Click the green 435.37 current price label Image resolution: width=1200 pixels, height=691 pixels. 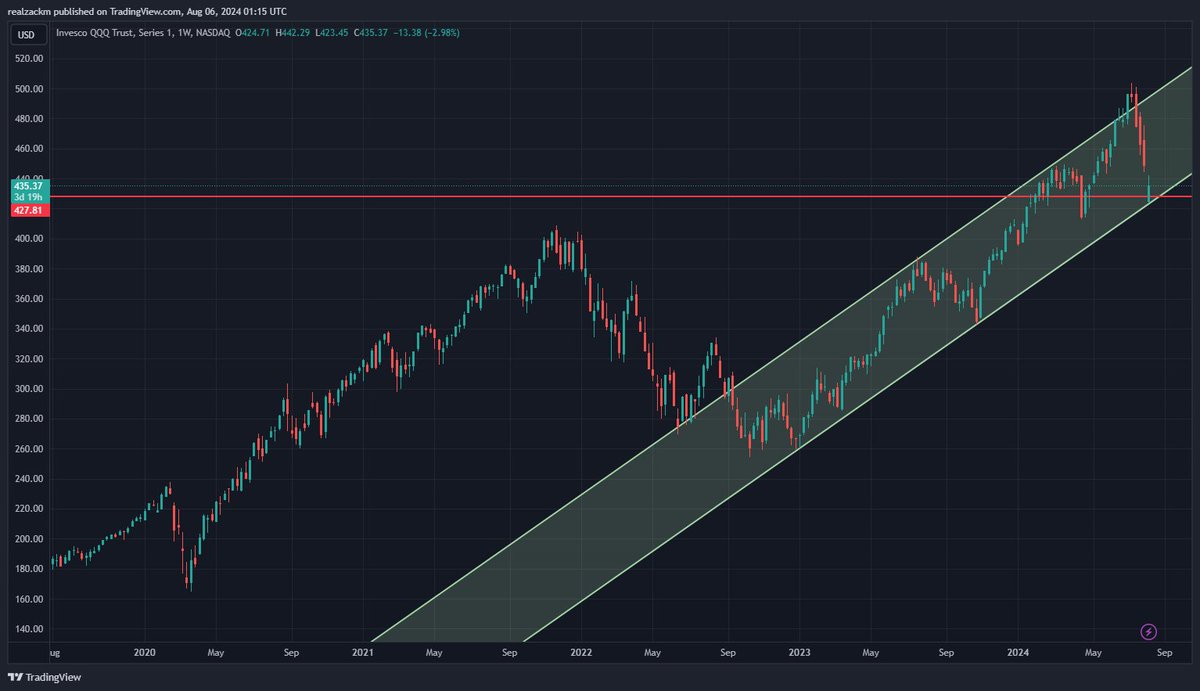[x=28, y=186]
